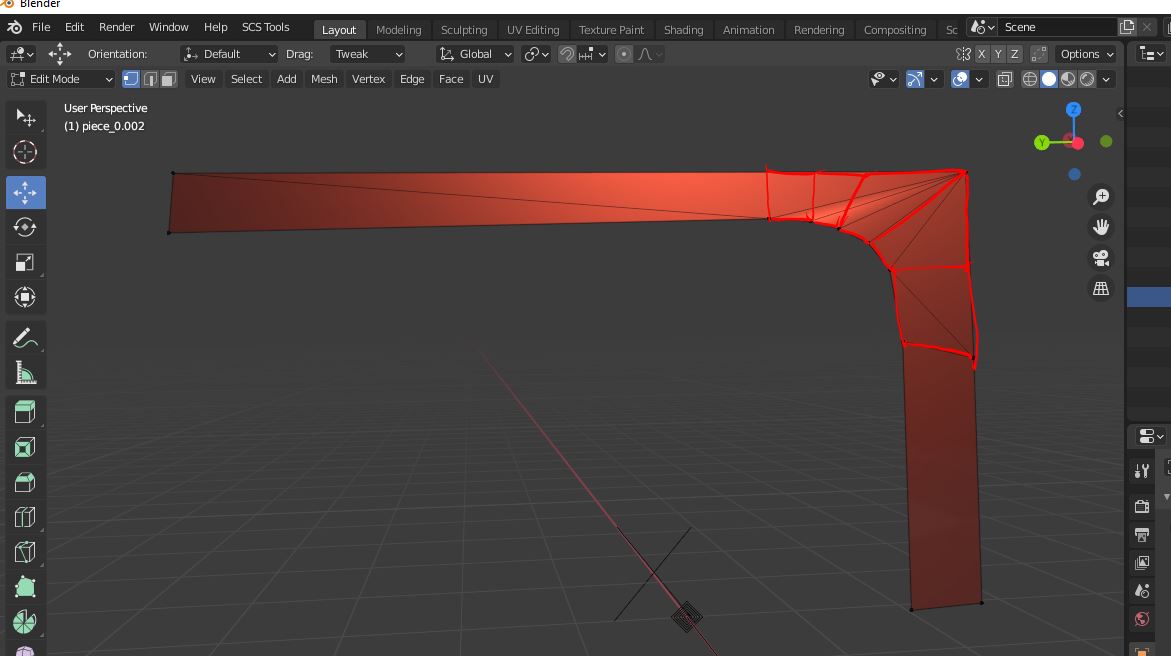Open the File menu
This screenshot has width=1171, height=656.
[x=41, y=28]
